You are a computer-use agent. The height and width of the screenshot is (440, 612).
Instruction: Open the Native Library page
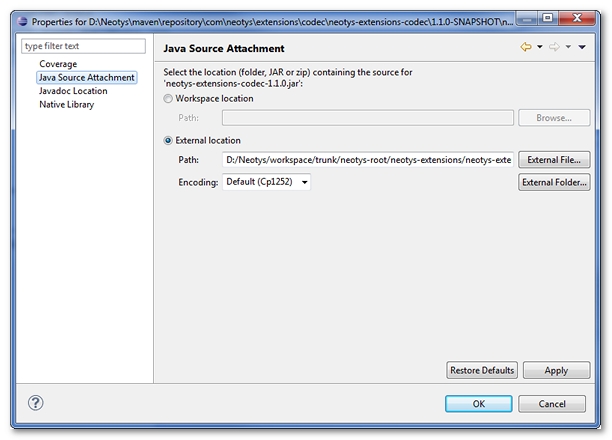coord(67,105)
